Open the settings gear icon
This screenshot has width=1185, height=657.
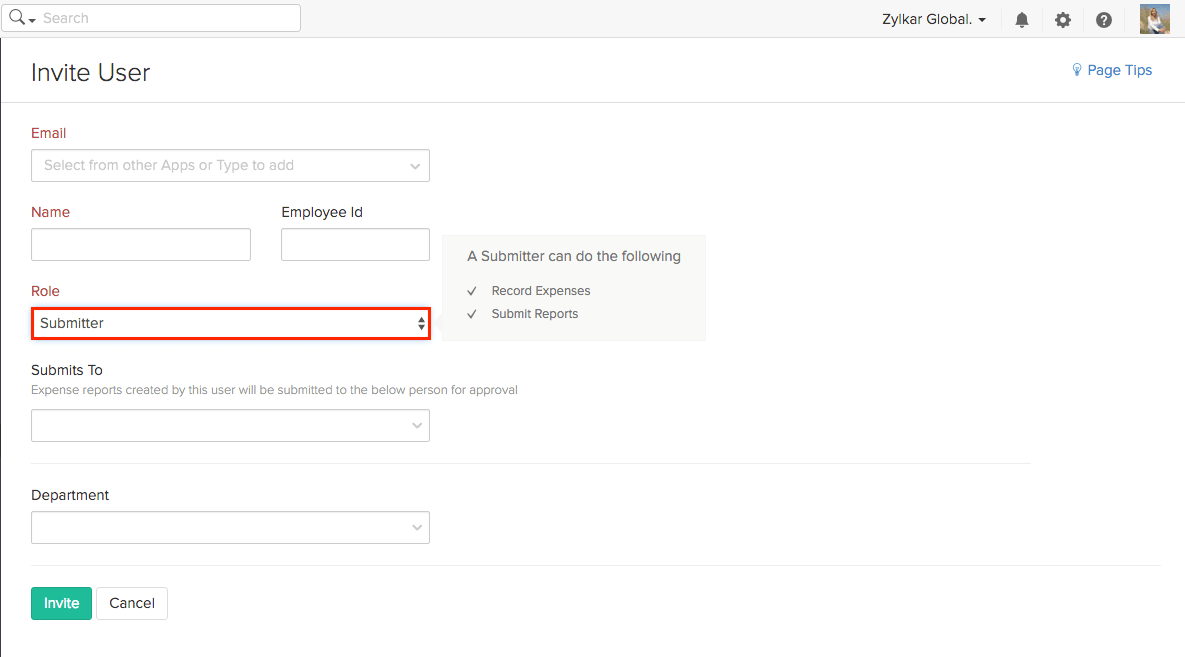pos(1062,19)
